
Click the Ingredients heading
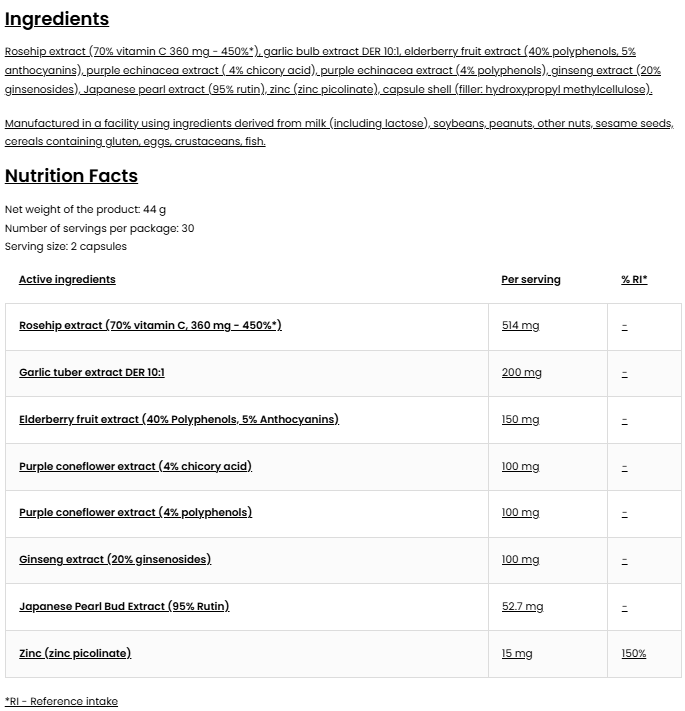point(57,19)
